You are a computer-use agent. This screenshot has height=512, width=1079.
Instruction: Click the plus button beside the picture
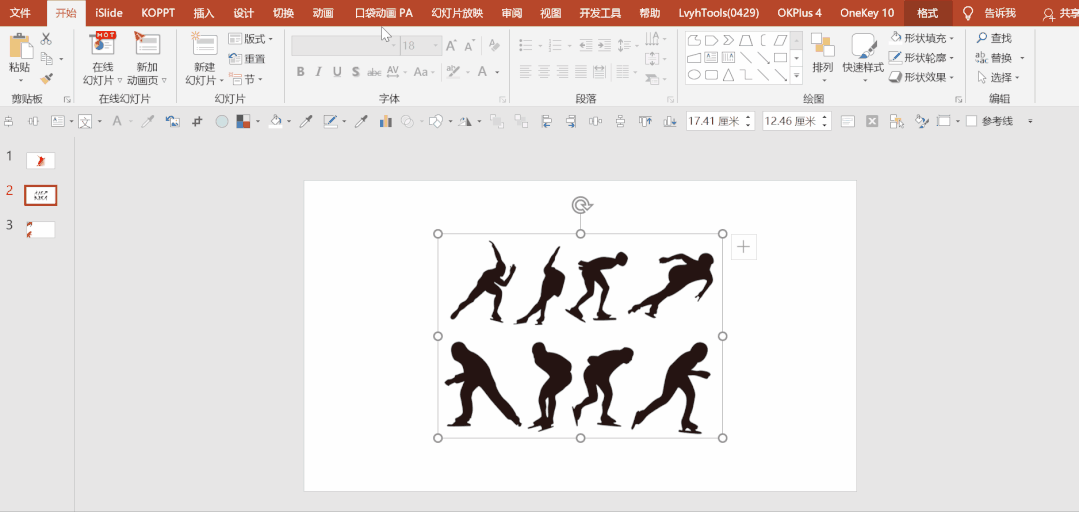[x=744, y=247]
